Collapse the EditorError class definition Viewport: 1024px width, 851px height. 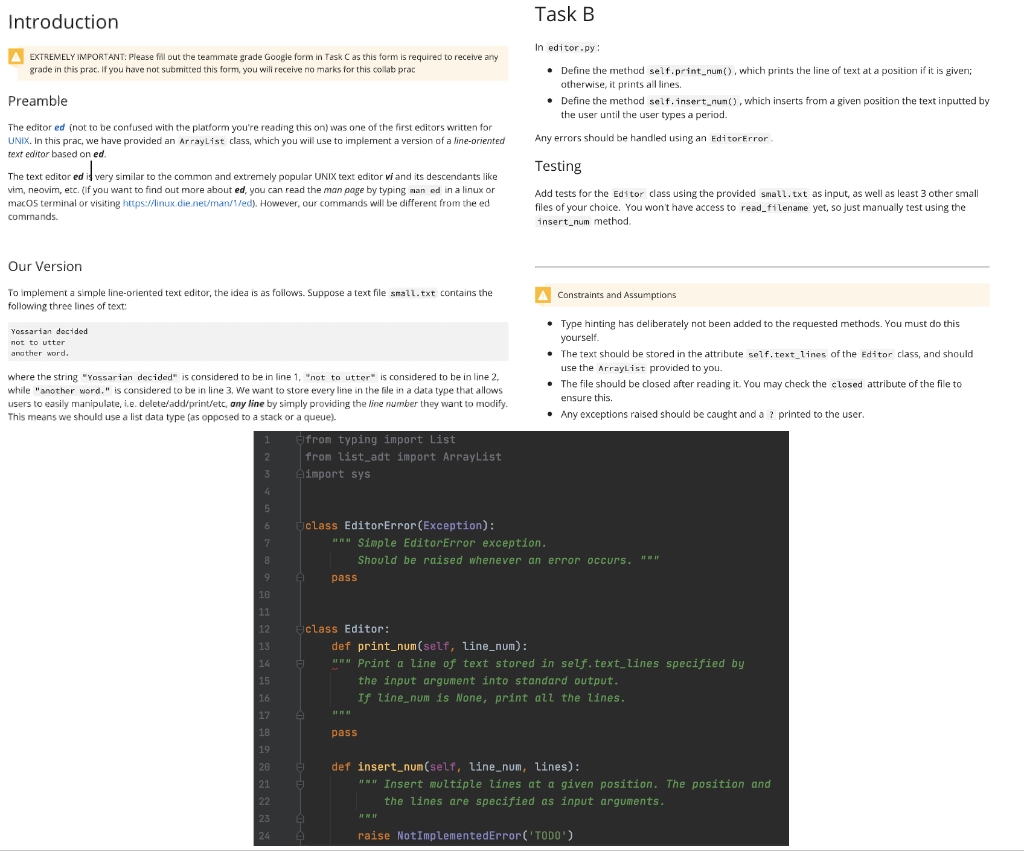click(x=298, y=526)
